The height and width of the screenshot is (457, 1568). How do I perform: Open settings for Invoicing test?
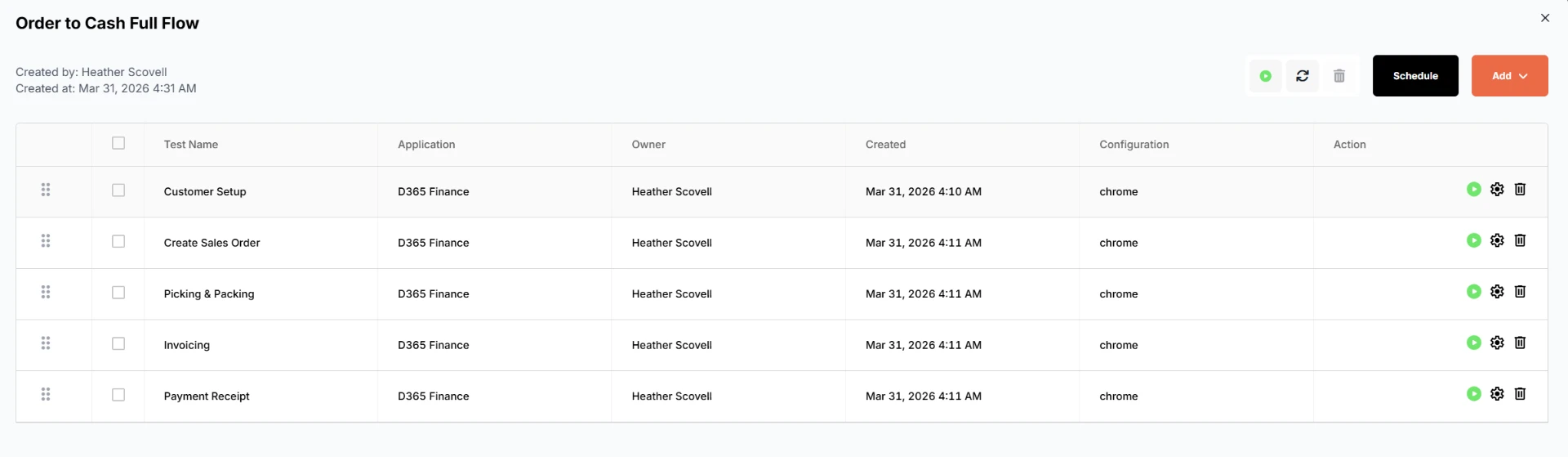(1497, 343)
